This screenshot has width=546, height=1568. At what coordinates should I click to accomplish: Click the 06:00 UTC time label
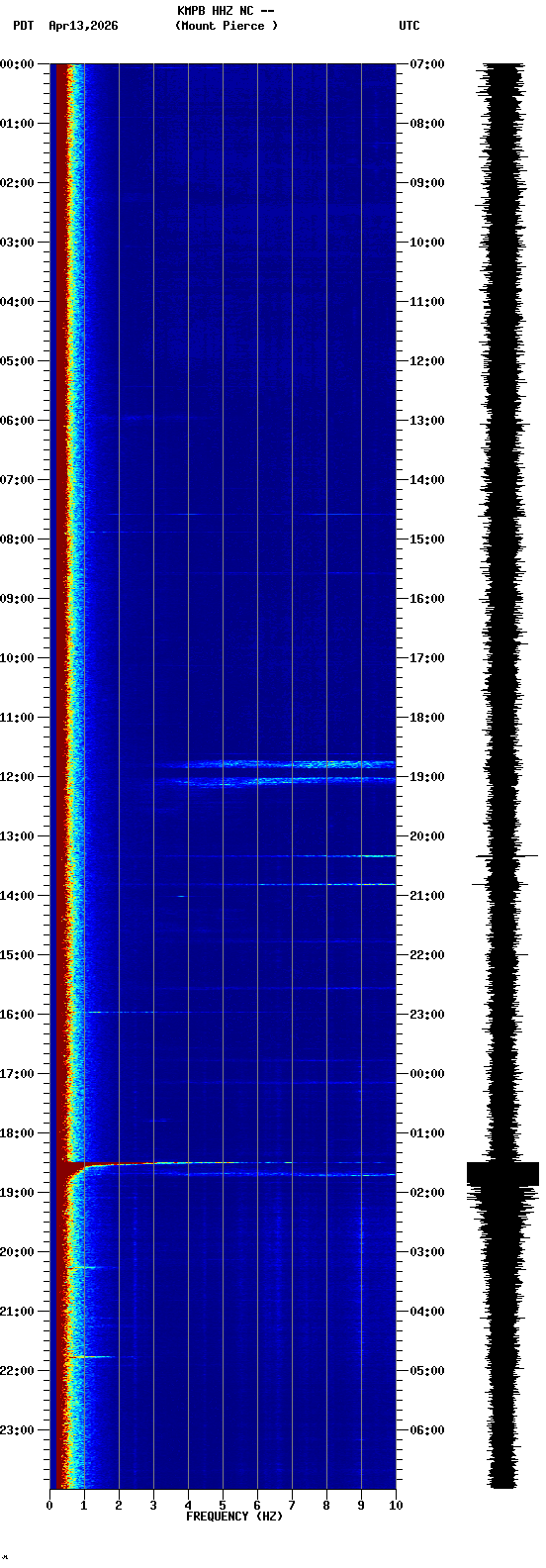427,1430
